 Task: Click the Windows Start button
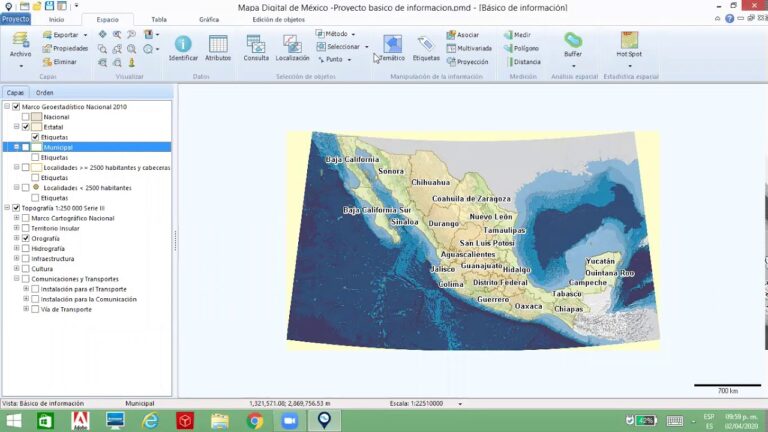point(14,421)
